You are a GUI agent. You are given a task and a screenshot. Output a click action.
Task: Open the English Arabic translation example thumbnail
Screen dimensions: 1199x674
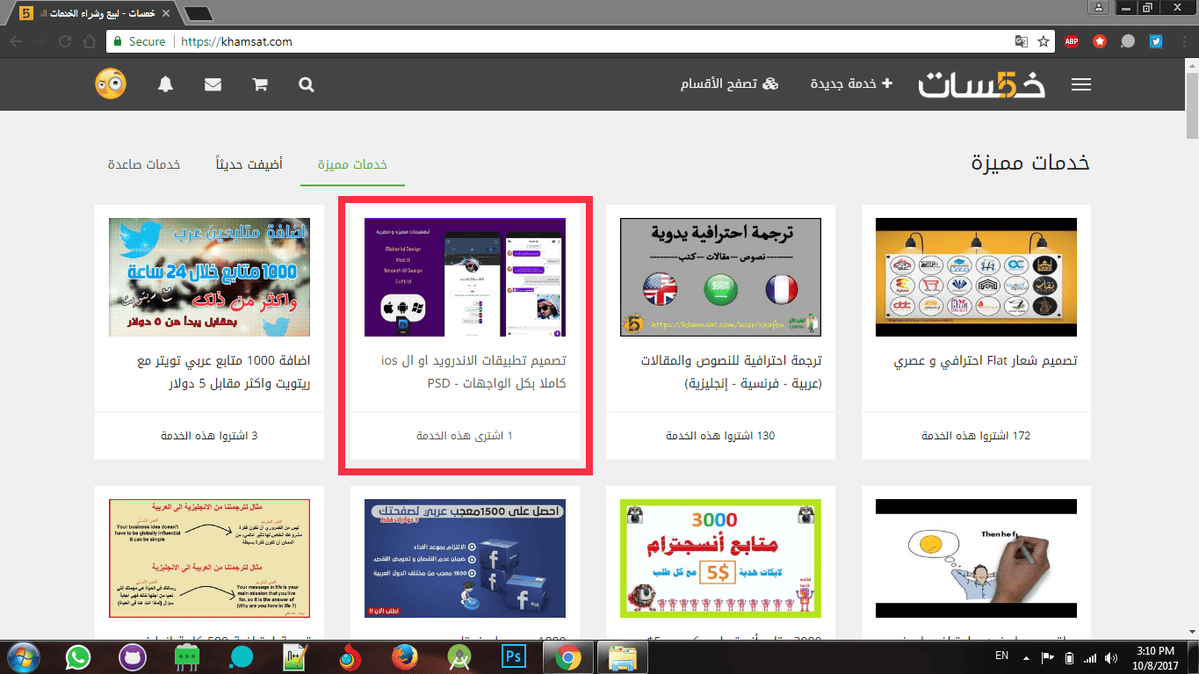(x=210, y=558)
